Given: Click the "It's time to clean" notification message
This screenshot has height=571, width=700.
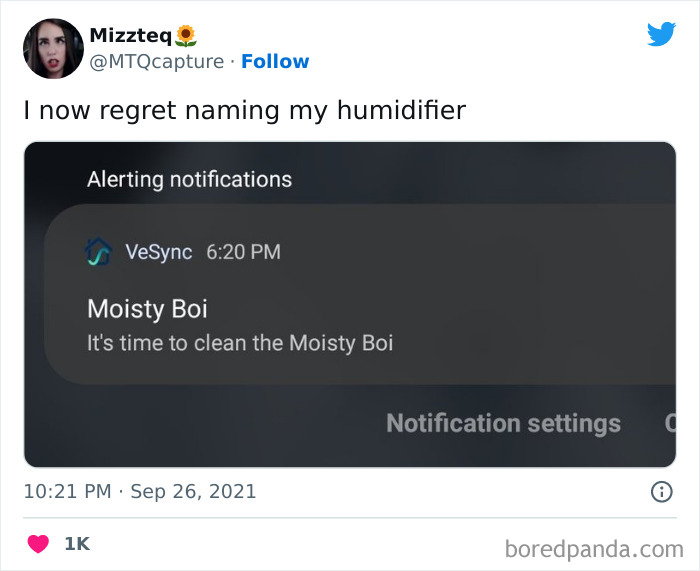Looking at the screenshot, I should coord(240,343).
